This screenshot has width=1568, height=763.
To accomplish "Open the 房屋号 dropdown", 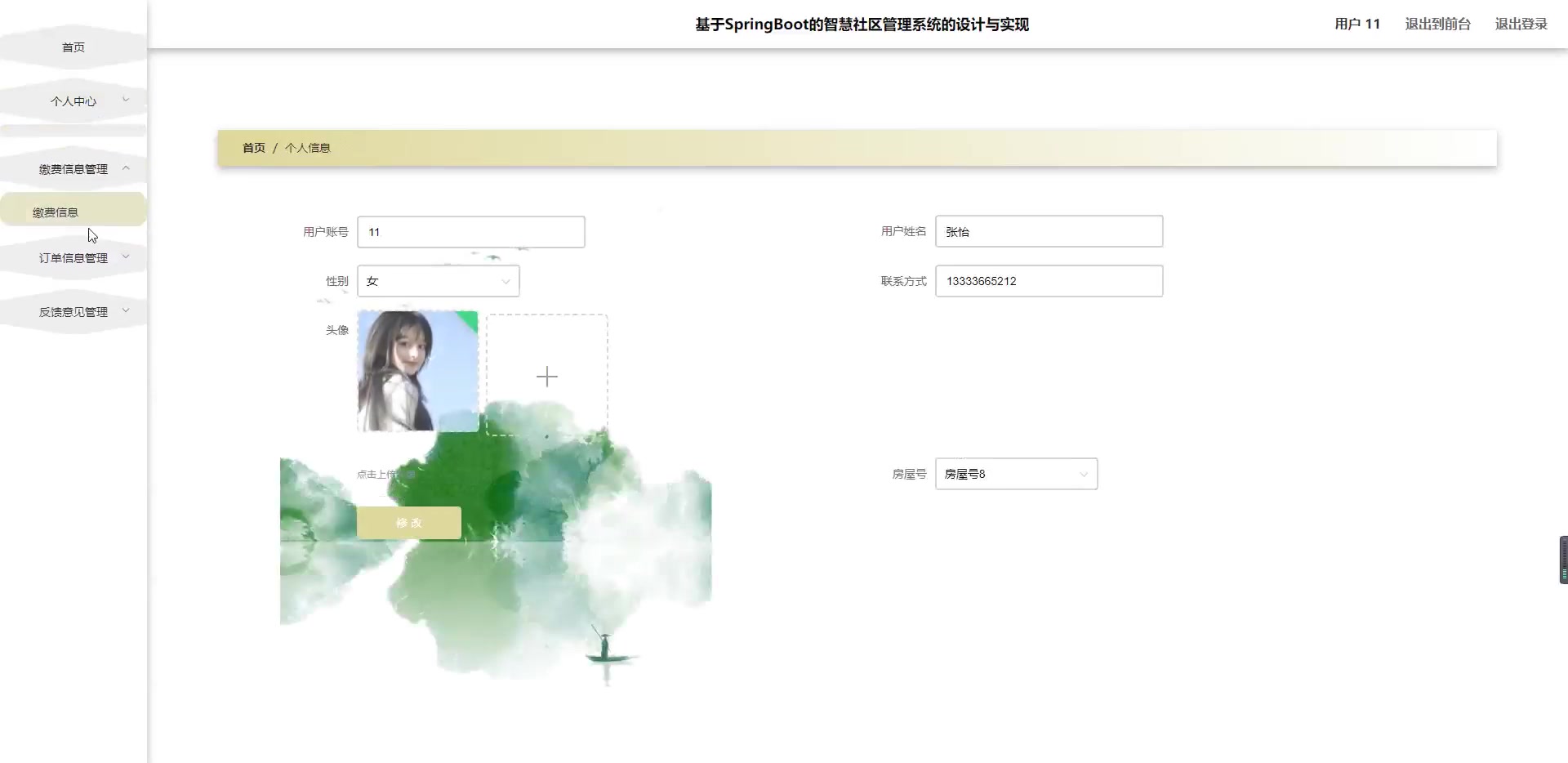I will (1017, 474).
